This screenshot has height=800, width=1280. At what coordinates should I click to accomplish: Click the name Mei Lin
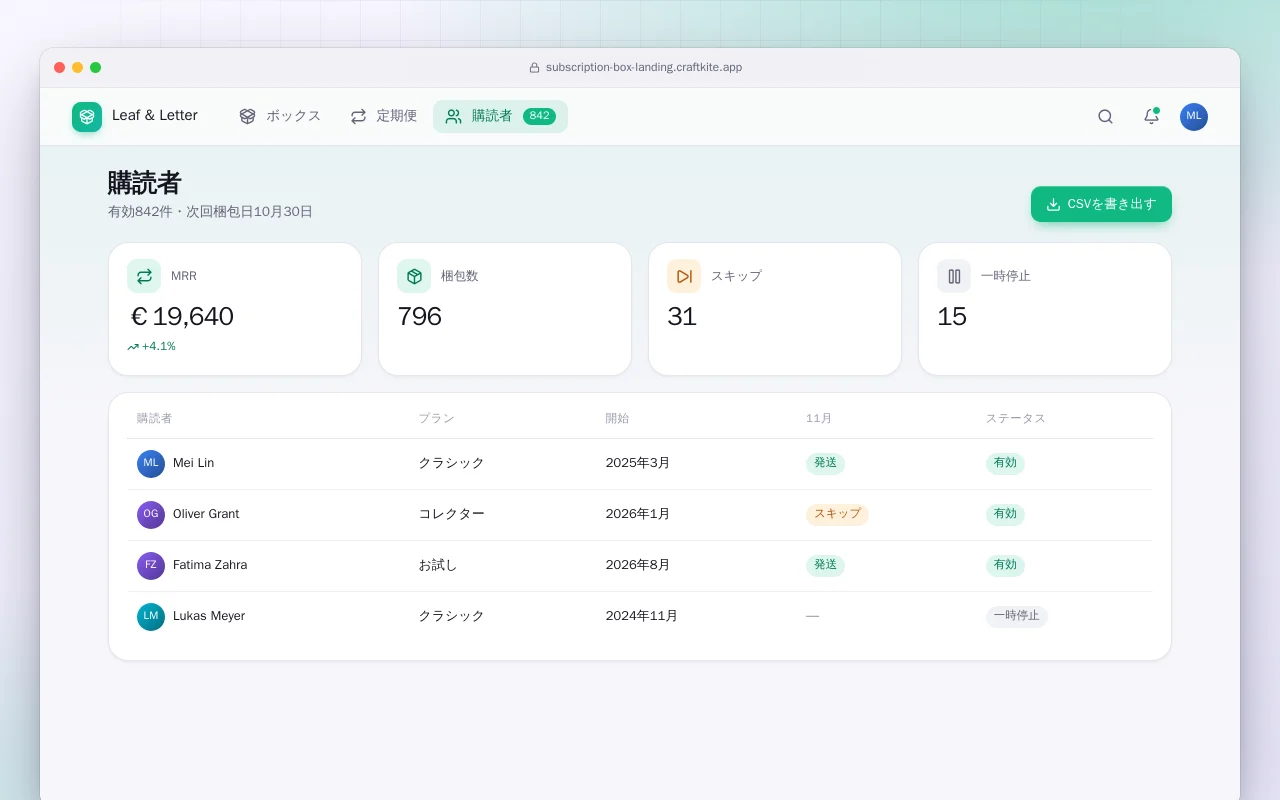(x=193, y=464)
